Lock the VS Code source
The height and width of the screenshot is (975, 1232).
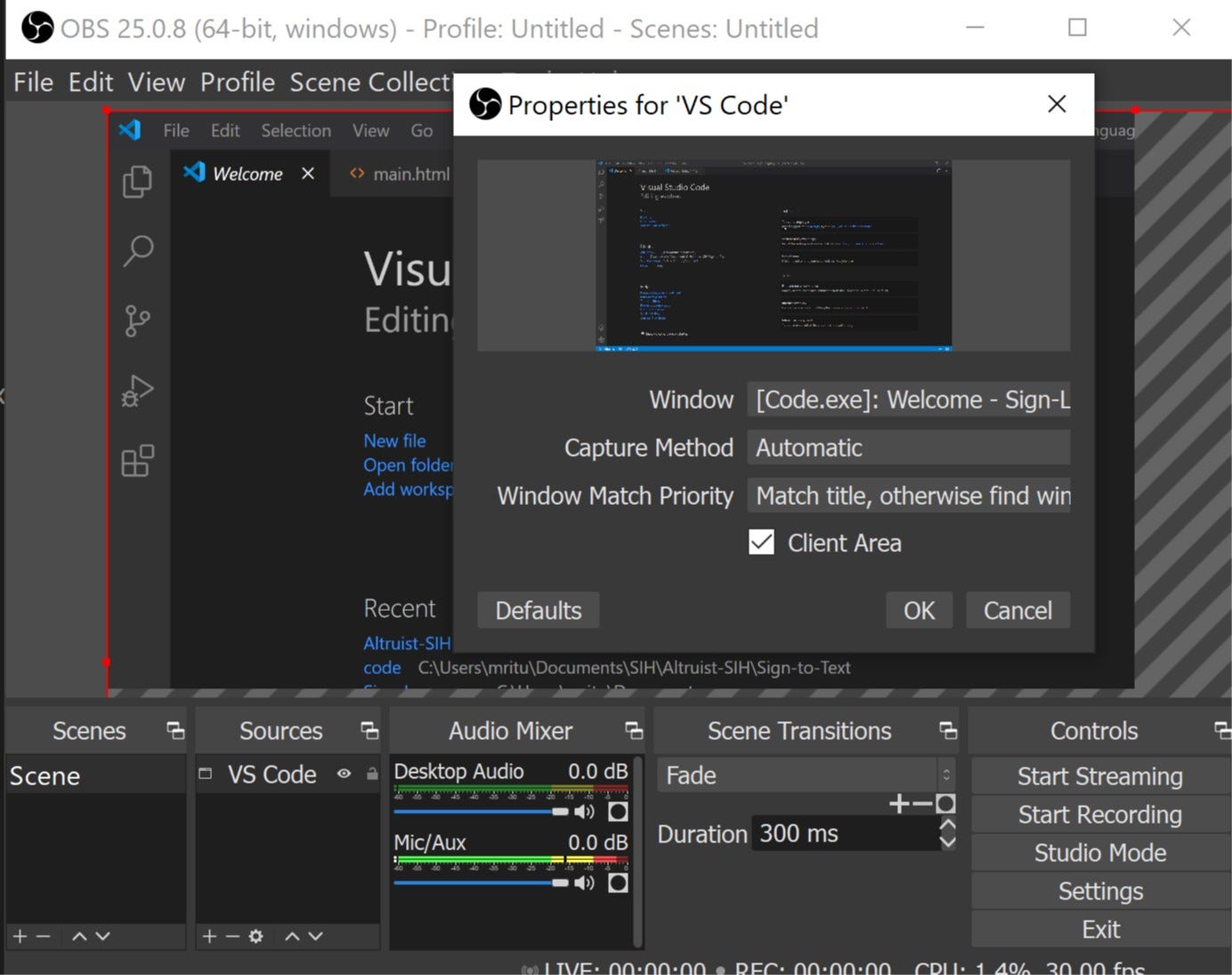(x=372, y=774)
